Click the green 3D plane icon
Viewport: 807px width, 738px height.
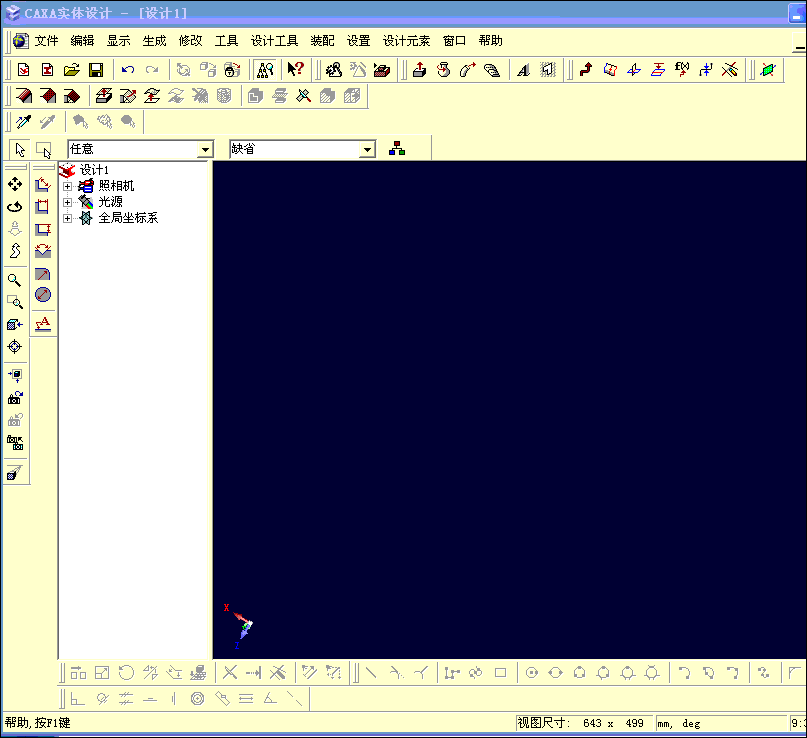[x=768, y=69]
